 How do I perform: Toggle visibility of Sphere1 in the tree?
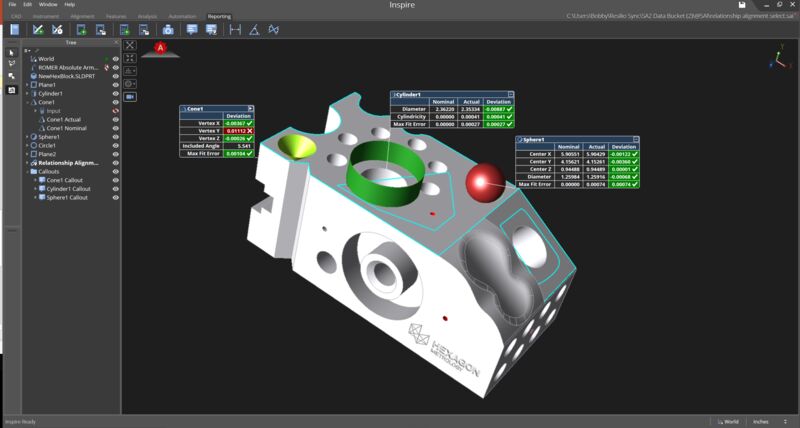click(x=116, y=136)
